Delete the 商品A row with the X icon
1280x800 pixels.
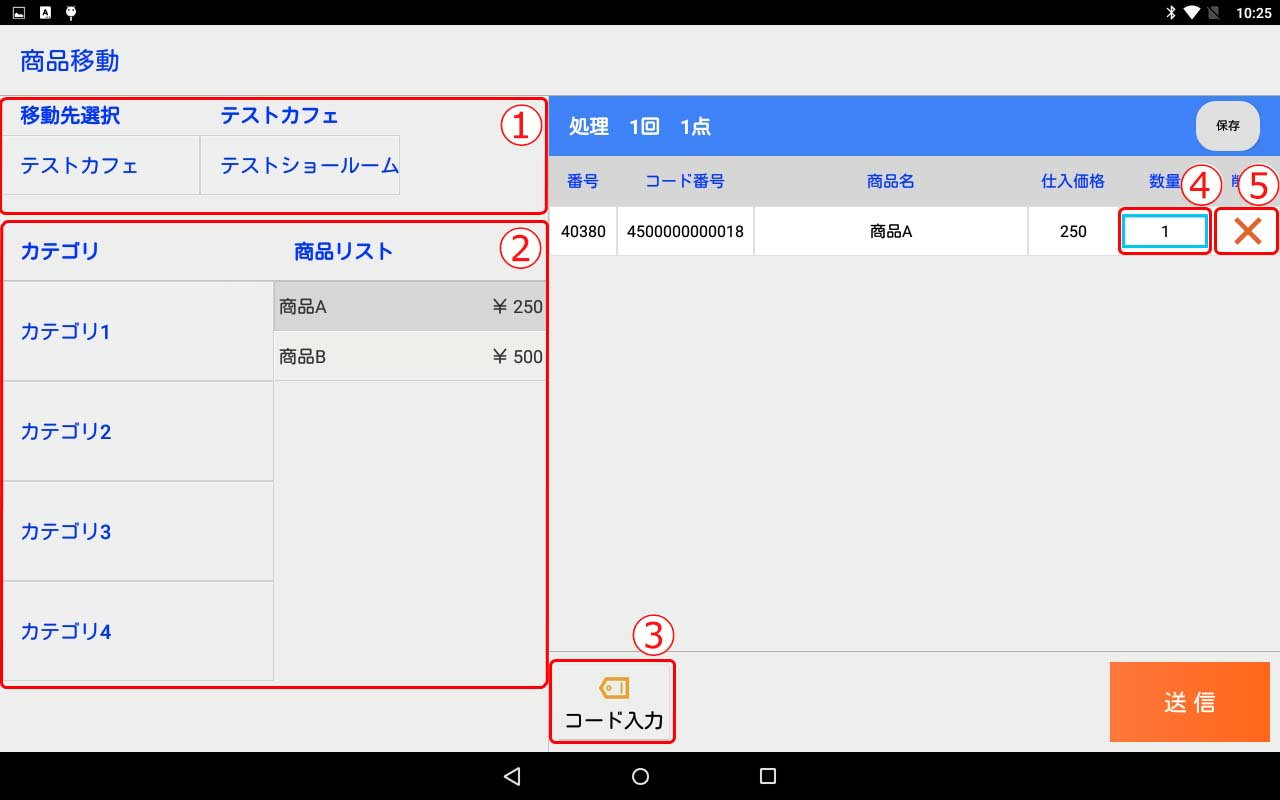1247,232
